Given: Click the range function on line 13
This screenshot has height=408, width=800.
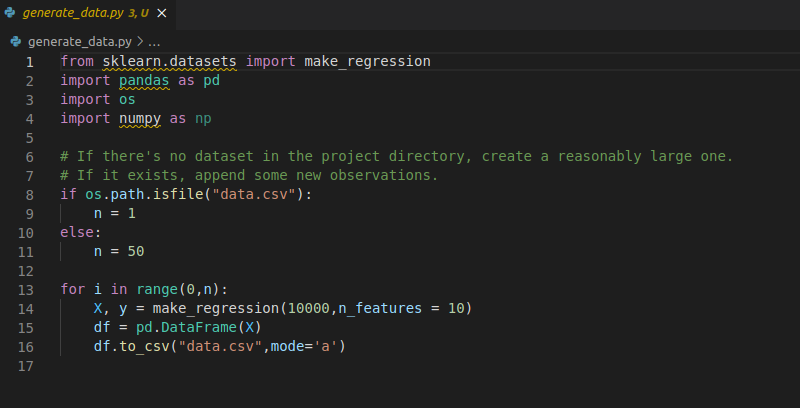Looking at the screenshot, I should coord(157,290).
